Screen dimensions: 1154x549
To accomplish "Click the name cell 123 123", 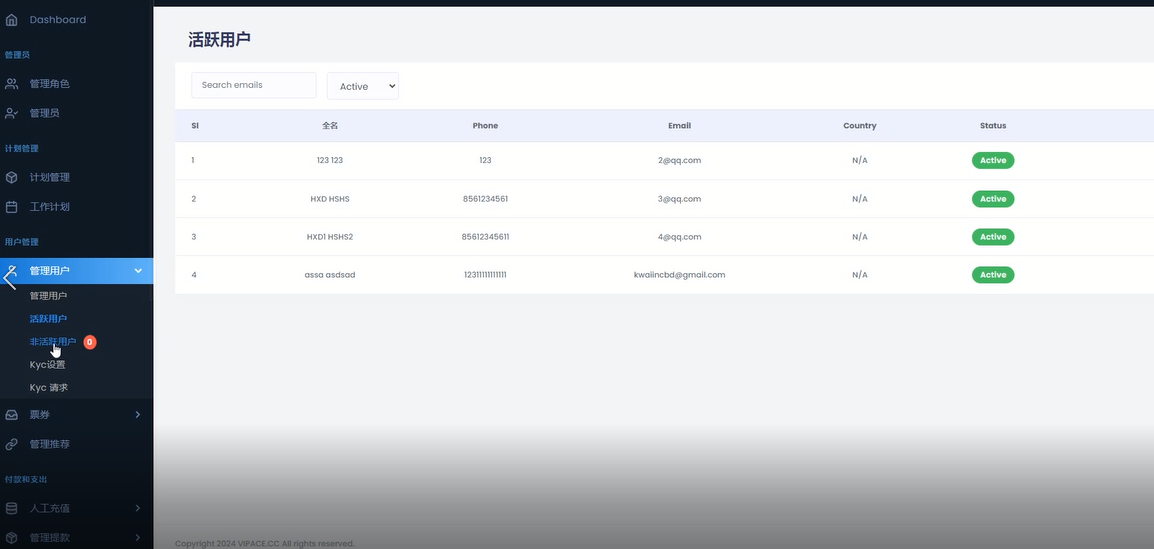I will pos(330,160).
